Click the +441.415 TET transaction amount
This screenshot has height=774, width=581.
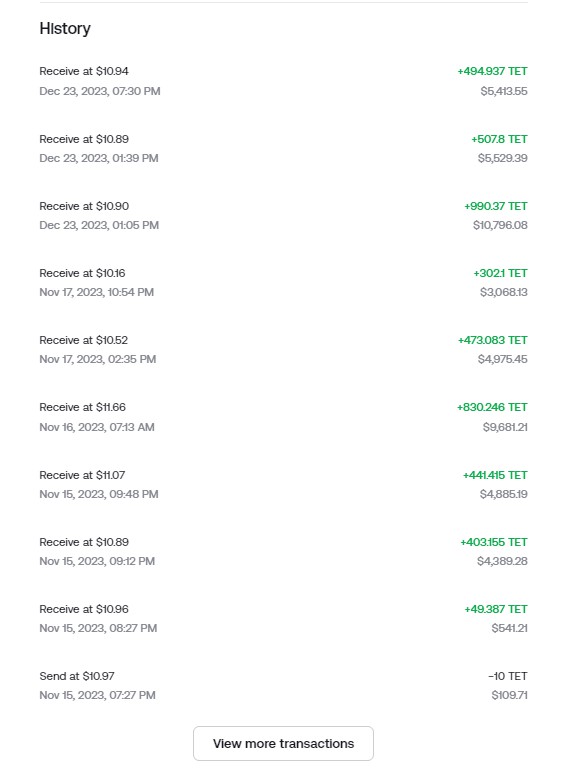tap(495, 475)
